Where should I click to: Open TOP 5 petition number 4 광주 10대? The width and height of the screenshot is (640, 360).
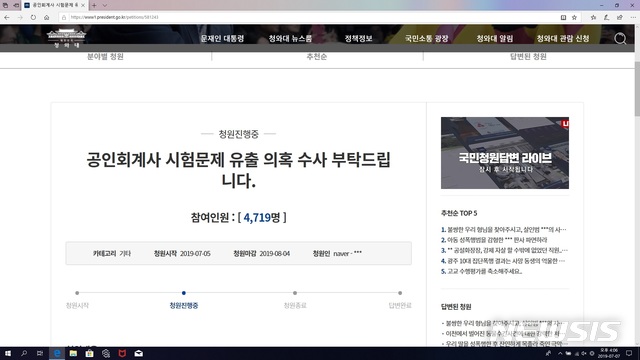click(503, 261)
